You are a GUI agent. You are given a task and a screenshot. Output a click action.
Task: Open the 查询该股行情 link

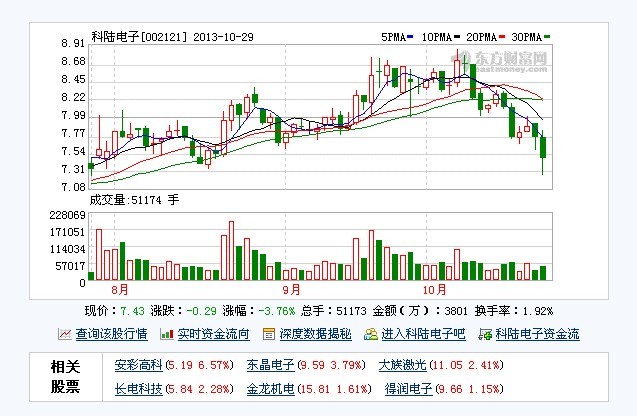[111, 334]
